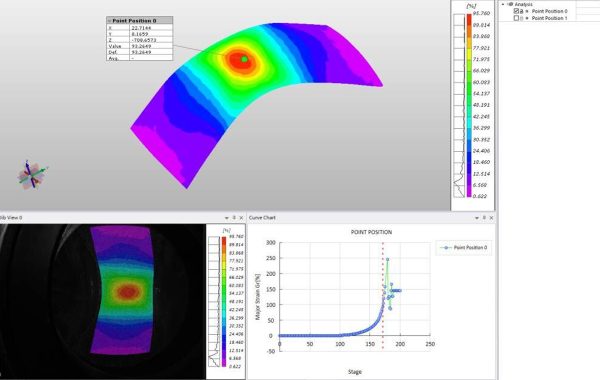
Task: Click the Point Position 0 chart legend entry
Action: click(464, 248)
